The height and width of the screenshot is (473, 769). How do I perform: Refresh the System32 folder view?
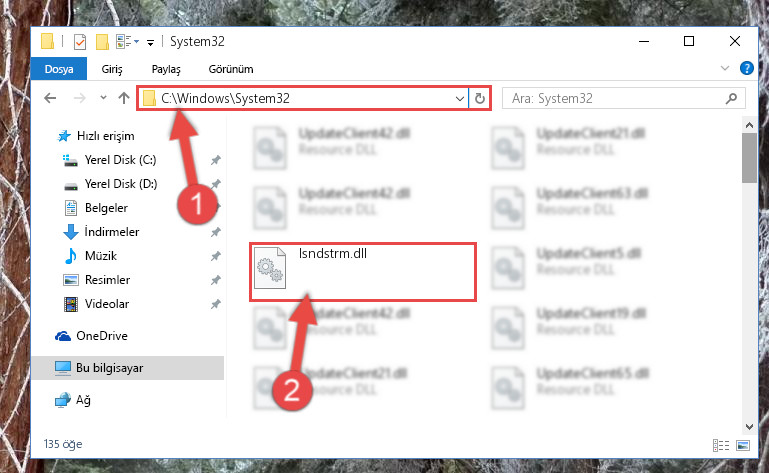[x=480, y=99]
